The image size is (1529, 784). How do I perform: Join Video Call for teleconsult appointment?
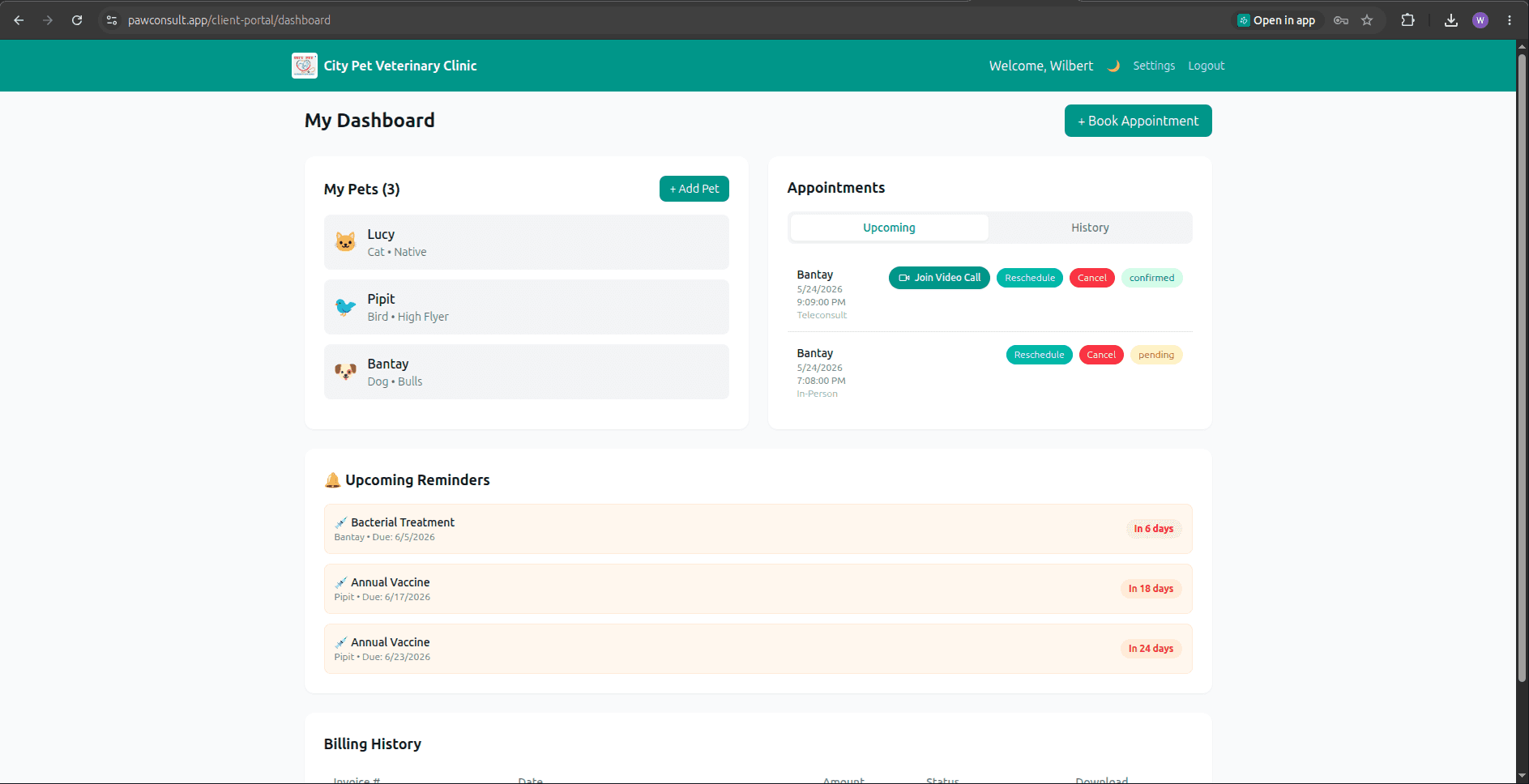pyautogui.click(x=939, y=278)
